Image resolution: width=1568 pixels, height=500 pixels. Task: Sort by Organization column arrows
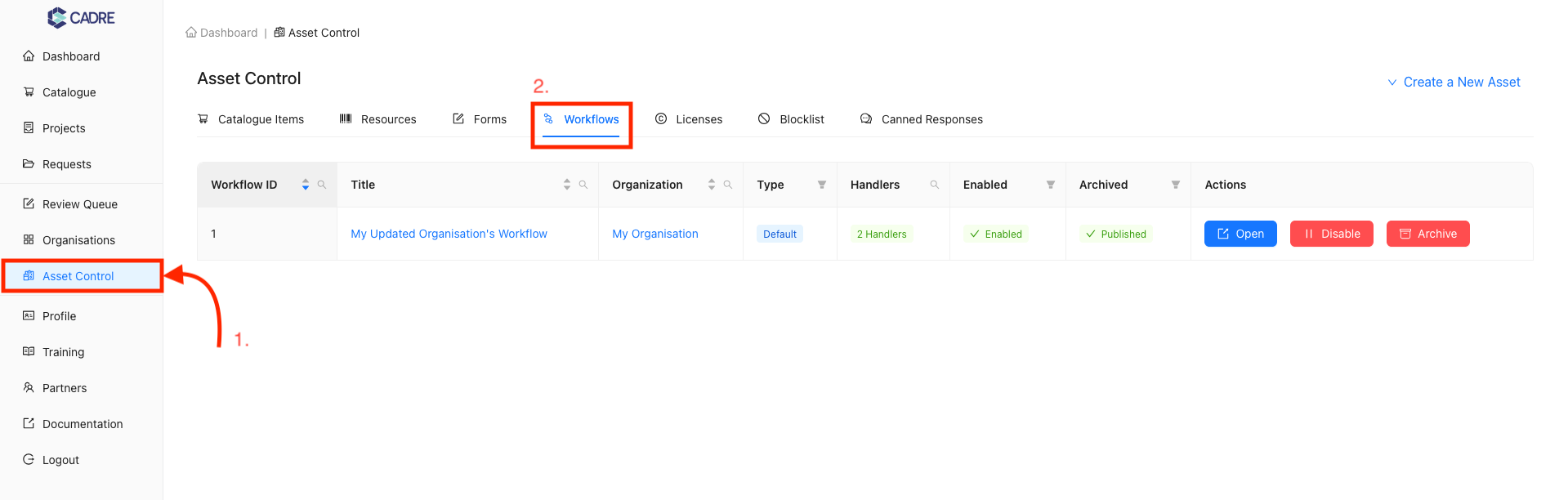pos(712,185)
